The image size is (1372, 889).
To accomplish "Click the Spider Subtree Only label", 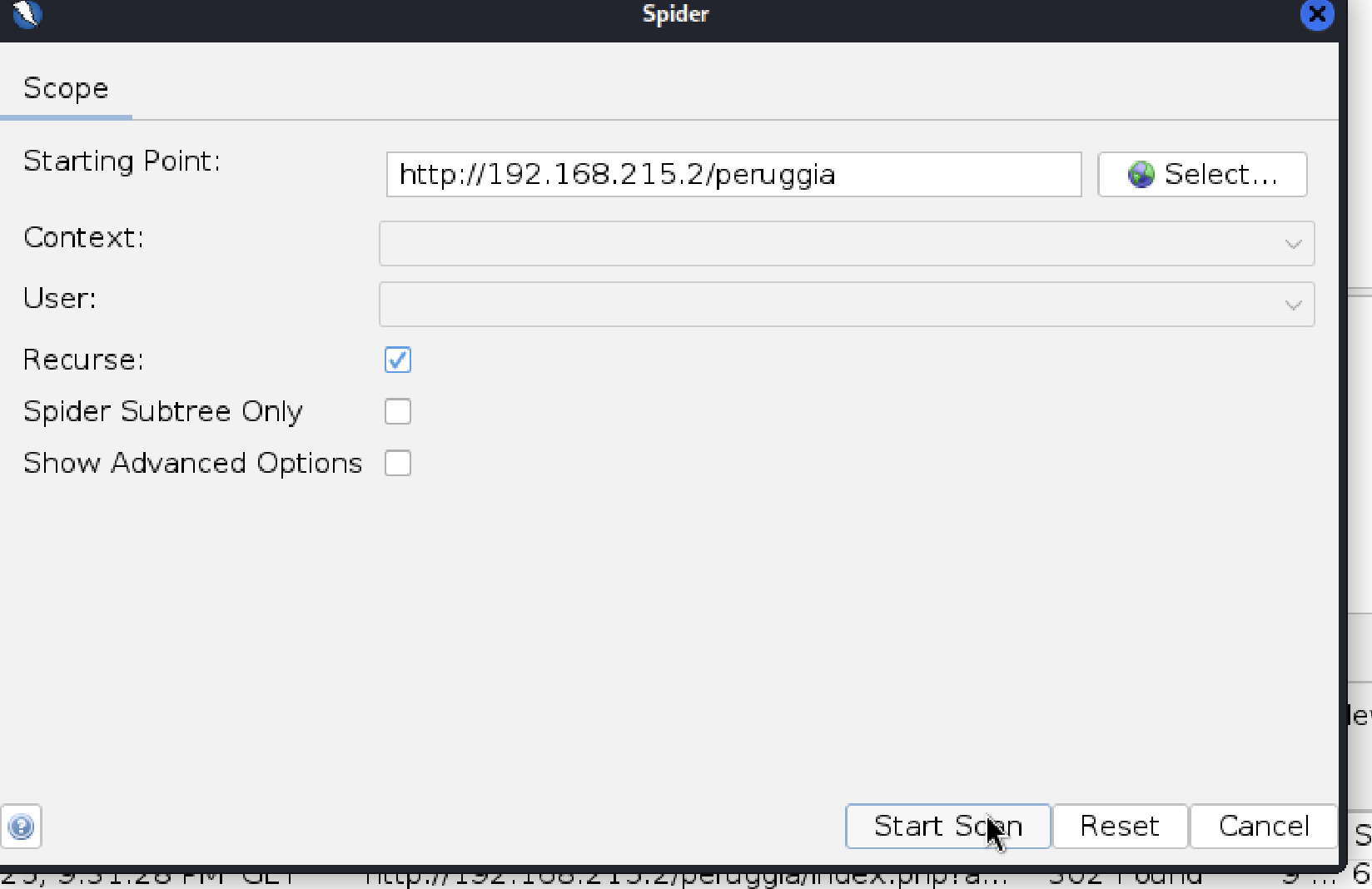I will (163, 411).
